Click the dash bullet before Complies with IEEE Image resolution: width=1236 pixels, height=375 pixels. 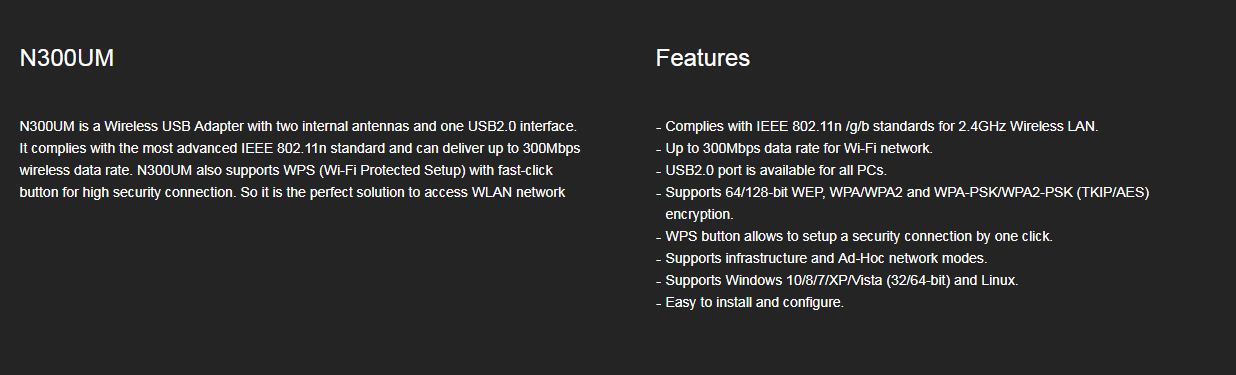point(658,128)
